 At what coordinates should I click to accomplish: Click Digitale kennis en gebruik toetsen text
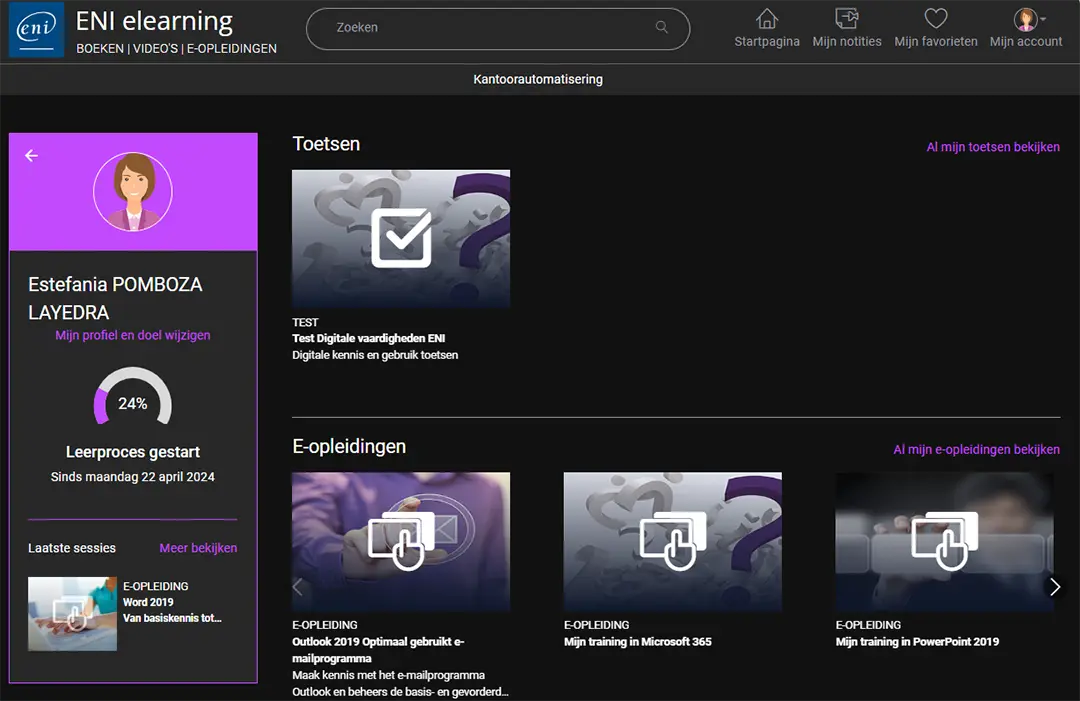(375, 355)
